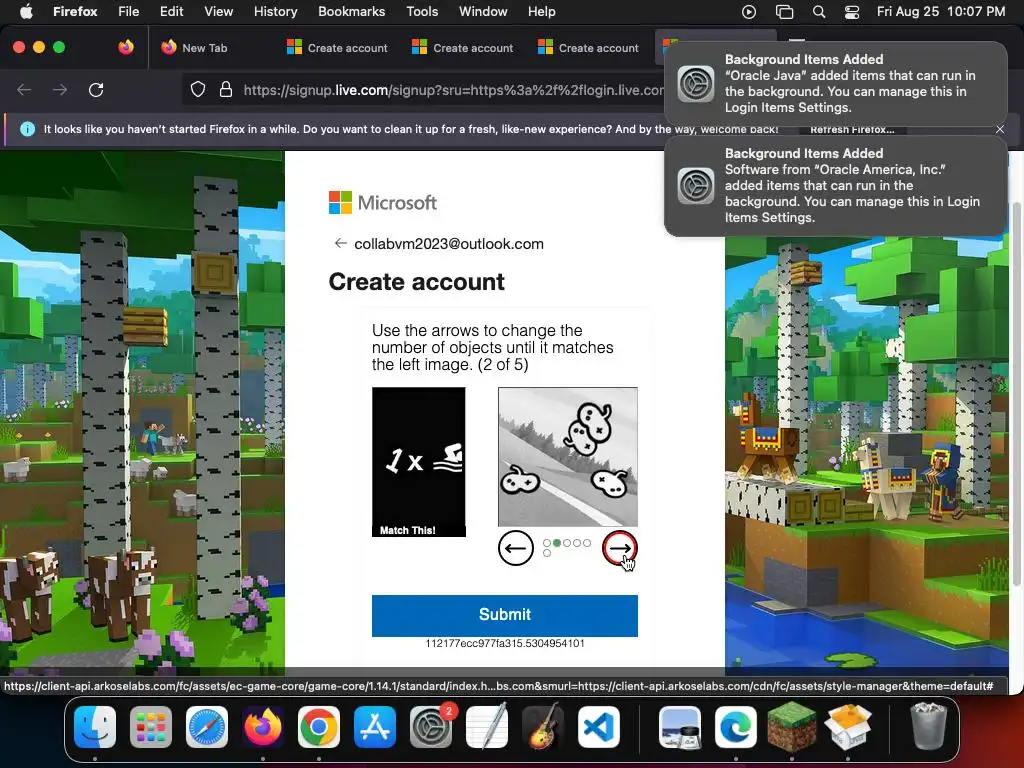
Task: Open Preview from the Dock
Action: point(680,727)
